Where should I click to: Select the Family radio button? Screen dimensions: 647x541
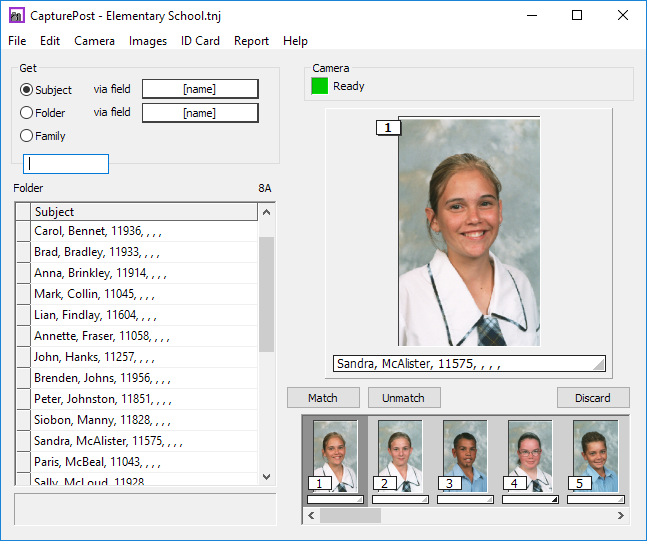point(26,136)
